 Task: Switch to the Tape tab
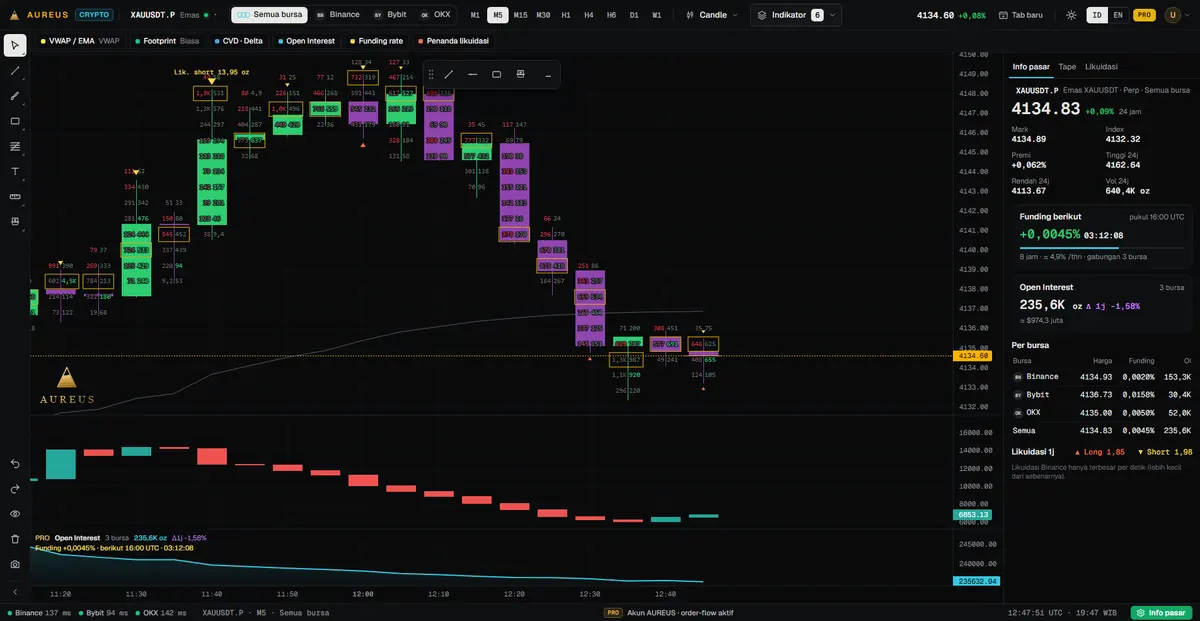pos(1067,67)
